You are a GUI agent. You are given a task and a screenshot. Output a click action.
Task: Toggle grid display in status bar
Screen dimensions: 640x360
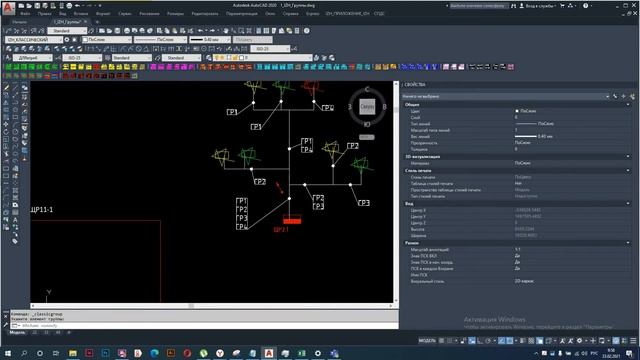click(441, 340)
